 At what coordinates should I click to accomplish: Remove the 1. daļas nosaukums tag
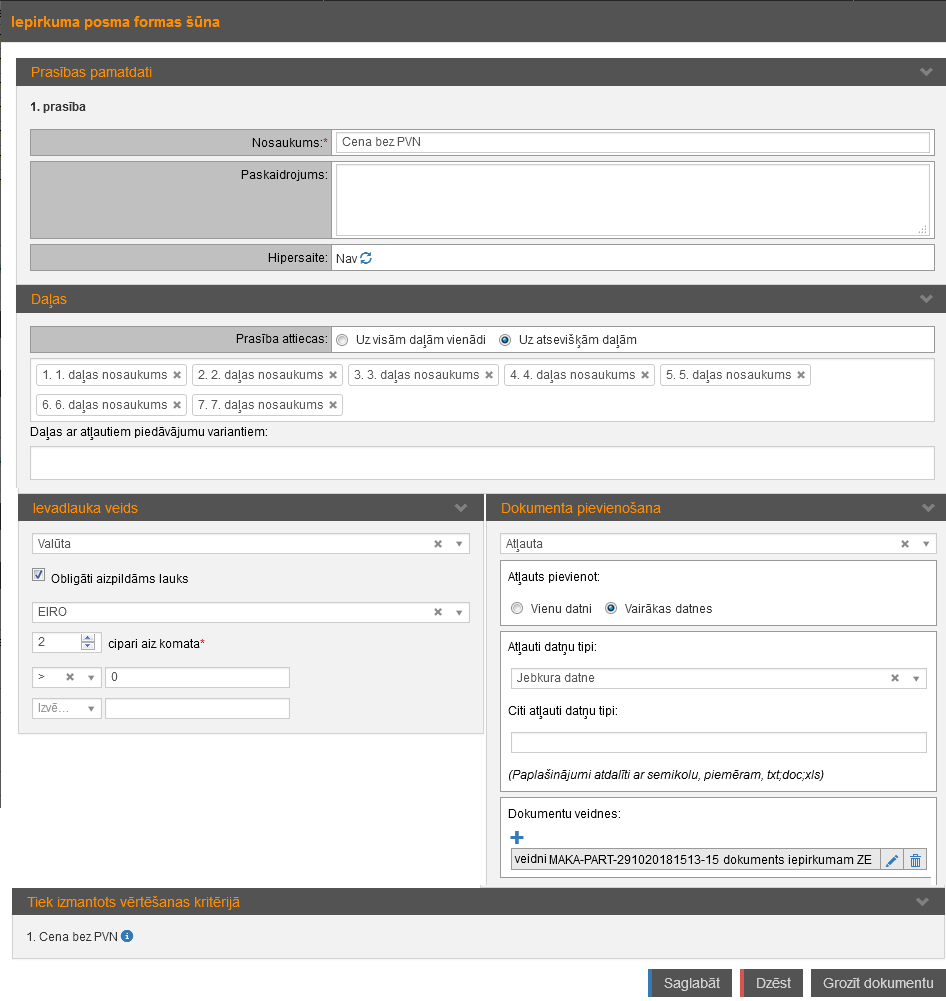(x=177, y=375)
